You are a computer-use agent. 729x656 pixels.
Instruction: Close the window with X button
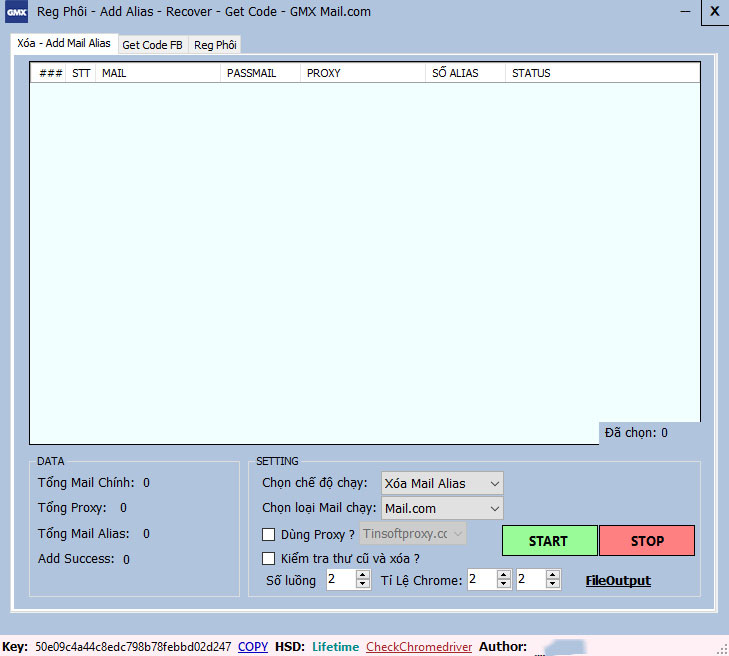click(x=715, y=11)
